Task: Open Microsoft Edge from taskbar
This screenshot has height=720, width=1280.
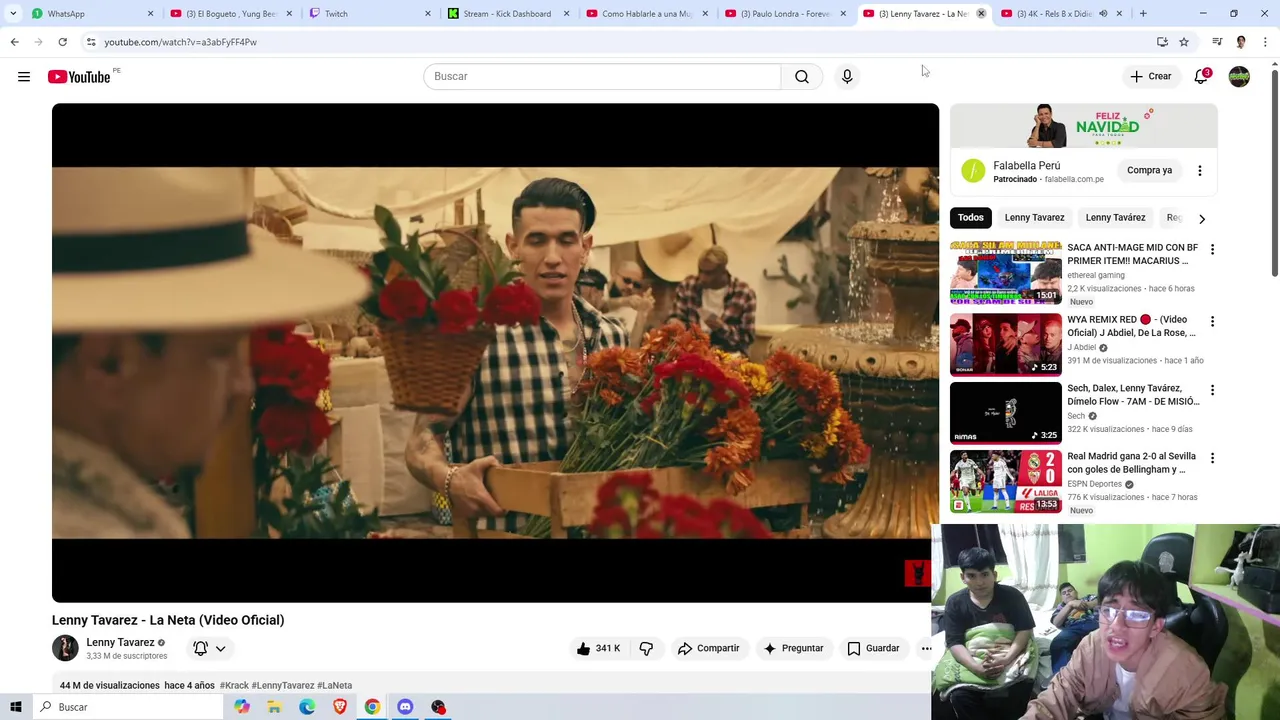Action: tap(307, 707)
